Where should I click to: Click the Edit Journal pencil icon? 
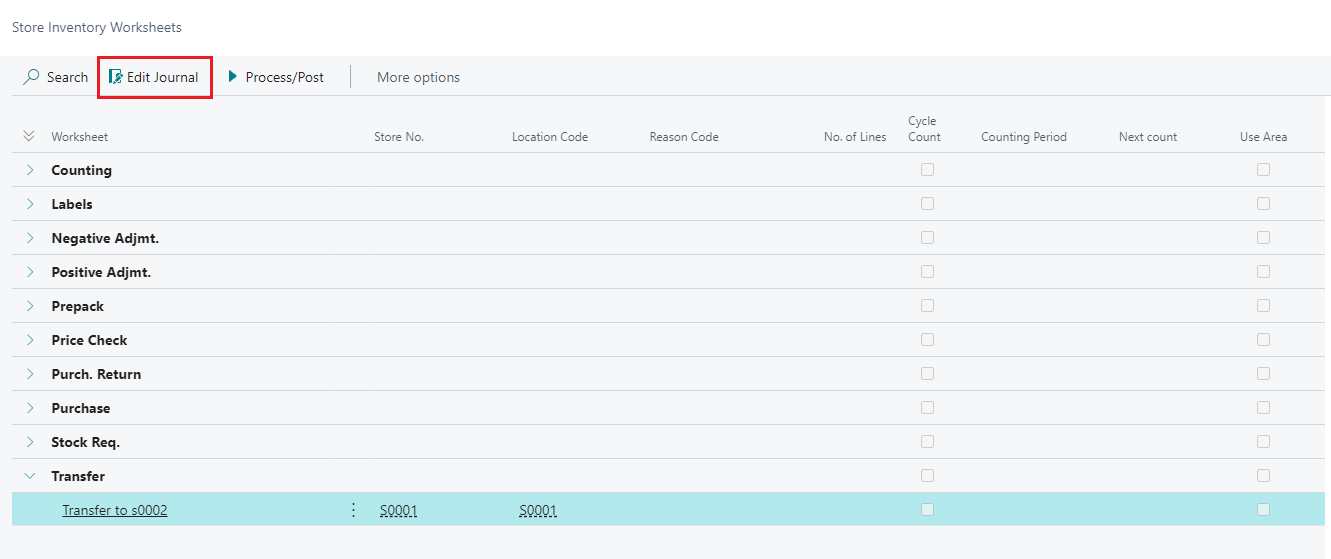(x=116, y=77)
